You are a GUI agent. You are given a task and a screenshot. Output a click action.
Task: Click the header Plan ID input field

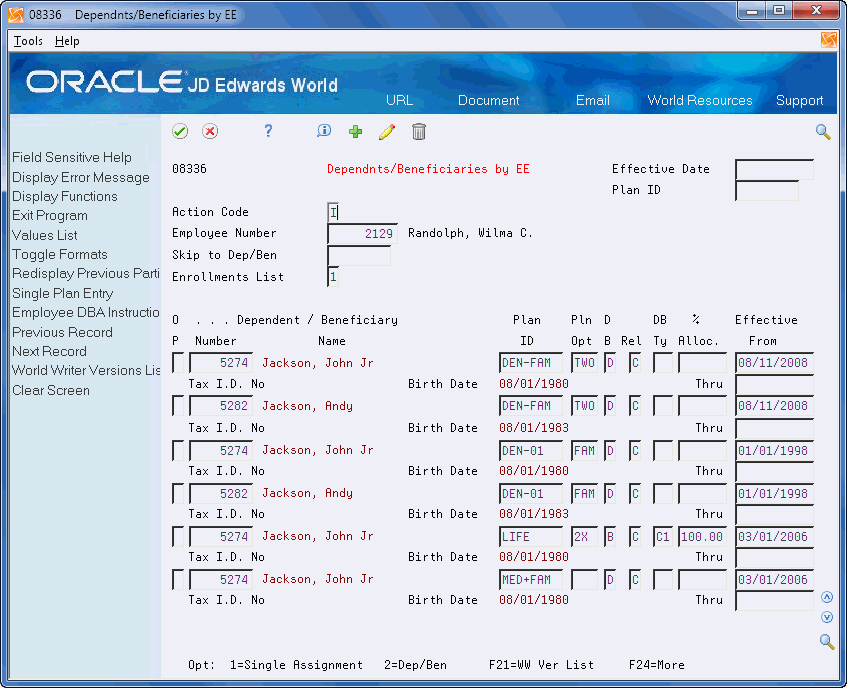[767, 191]
